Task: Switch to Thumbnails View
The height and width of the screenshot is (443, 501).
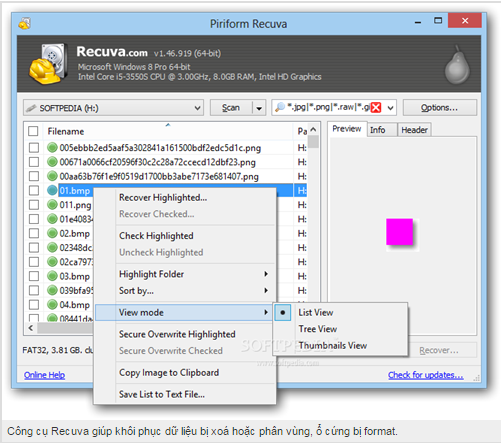Action: point(340,346)
